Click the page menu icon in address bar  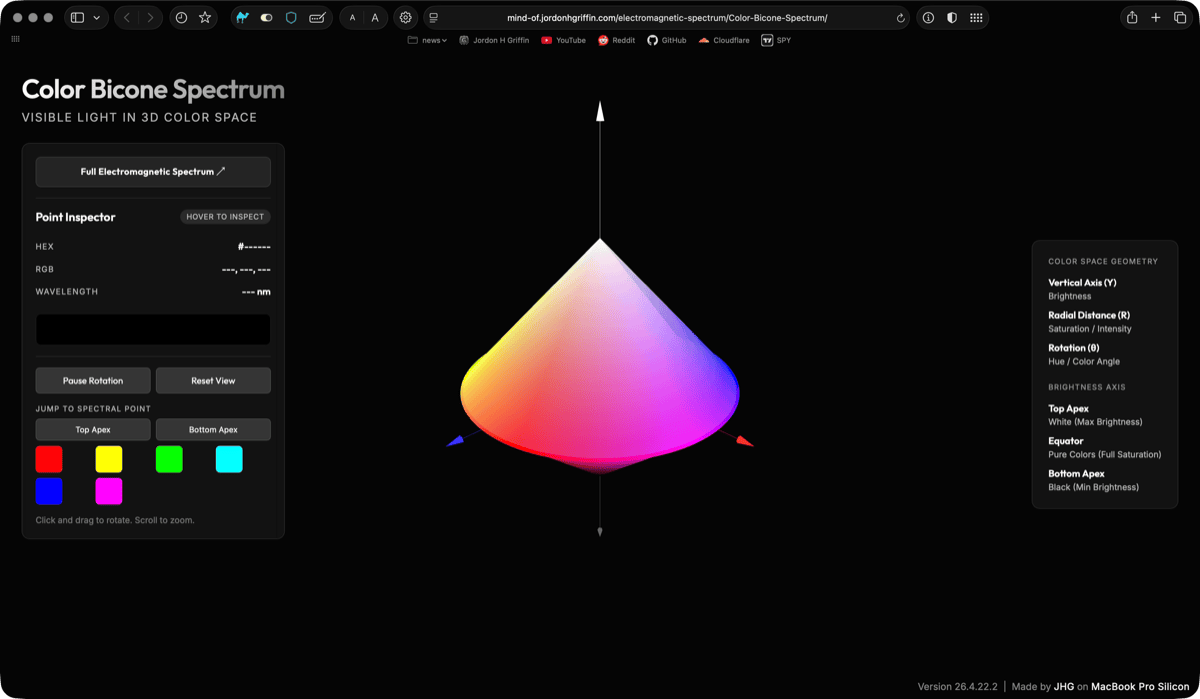433,18
